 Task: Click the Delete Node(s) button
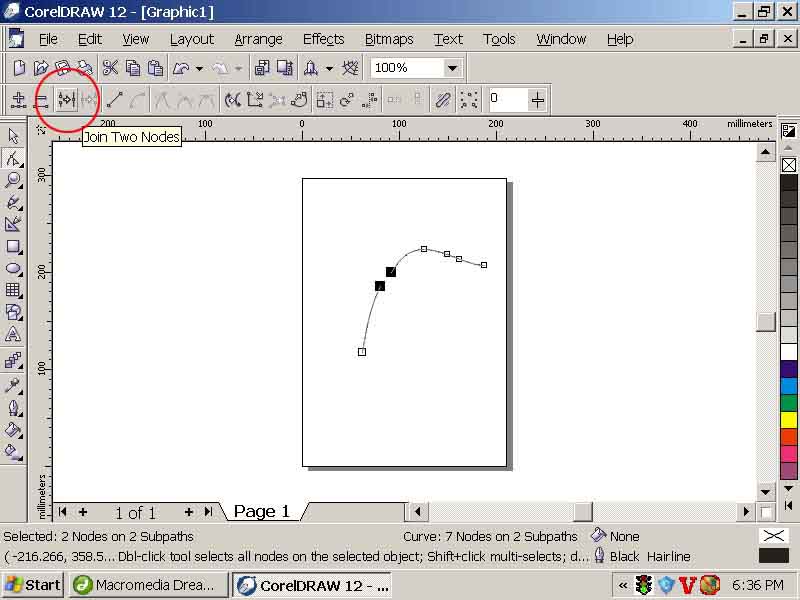[41, 99]
